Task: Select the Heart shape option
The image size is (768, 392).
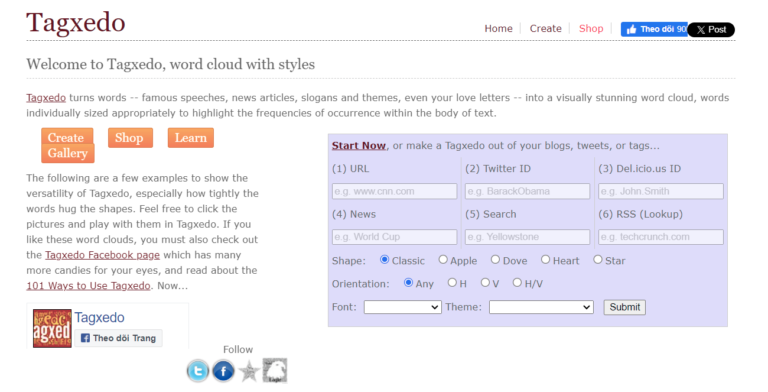Action: click(545, 260)
